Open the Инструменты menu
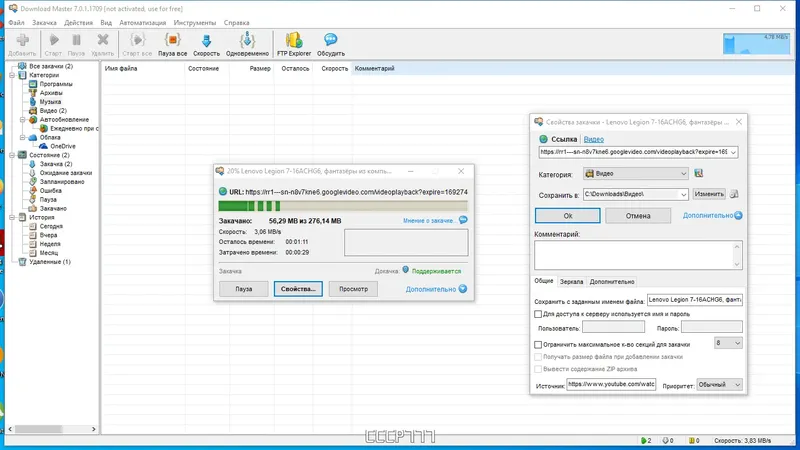Image resolution: width=800 pixels, height=450 pixels. click(x=194, y=22)
